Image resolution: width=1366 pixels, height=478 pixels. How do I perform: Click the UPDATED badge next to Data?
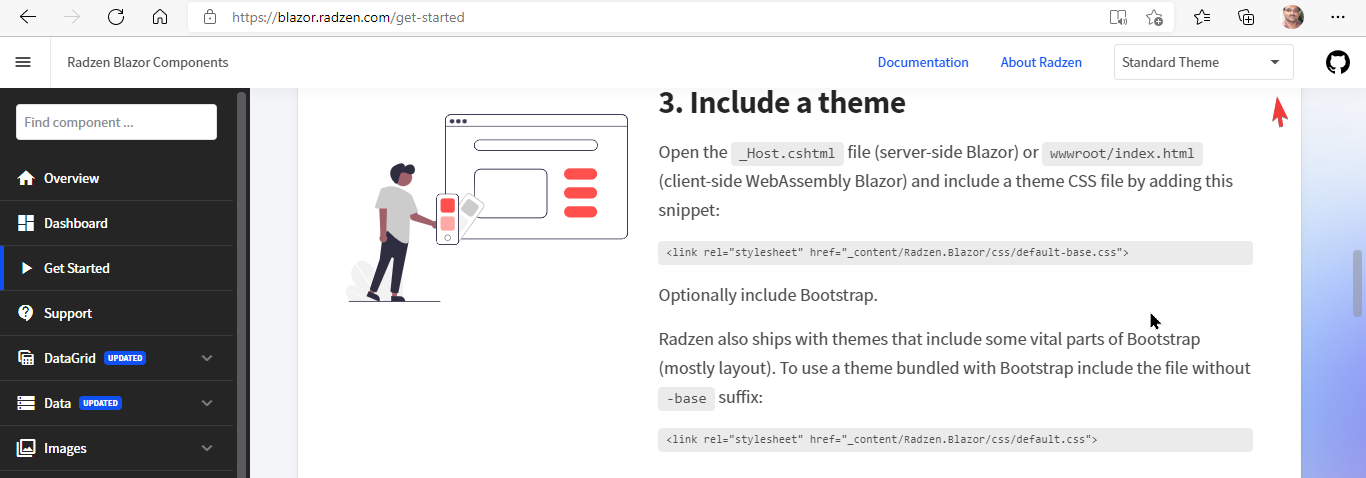tap(100, 403)
